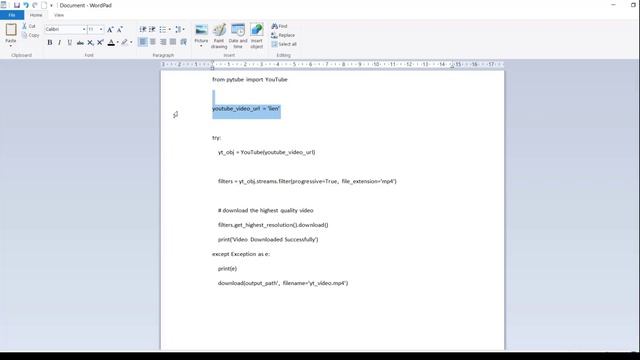Click the '# download the highest quality video' line
Image resolution: width=640 pixels, height=360 pixels.
(266, 211)
